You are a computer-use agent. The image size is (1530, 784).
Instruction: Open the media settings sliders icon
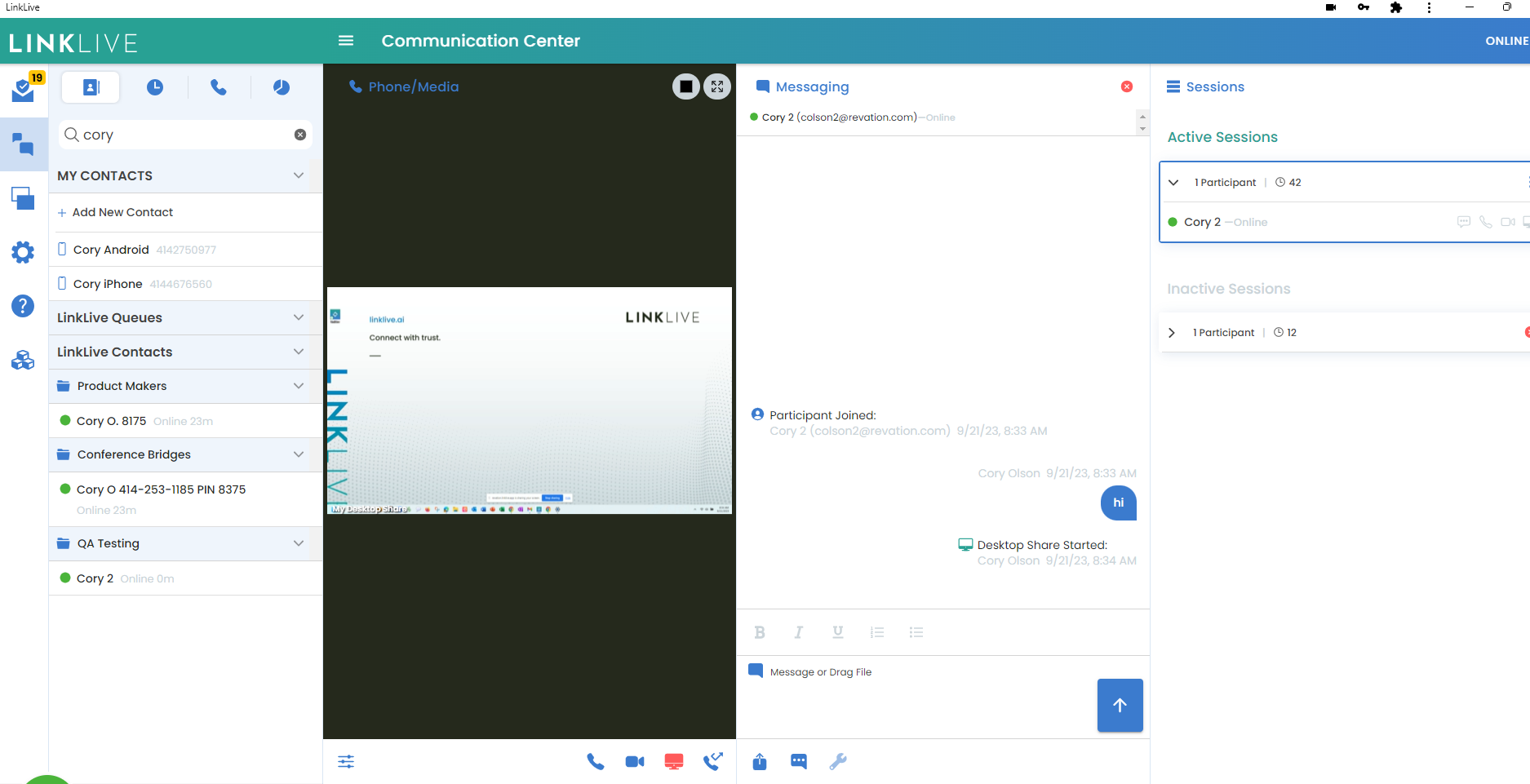coord(346,761)
